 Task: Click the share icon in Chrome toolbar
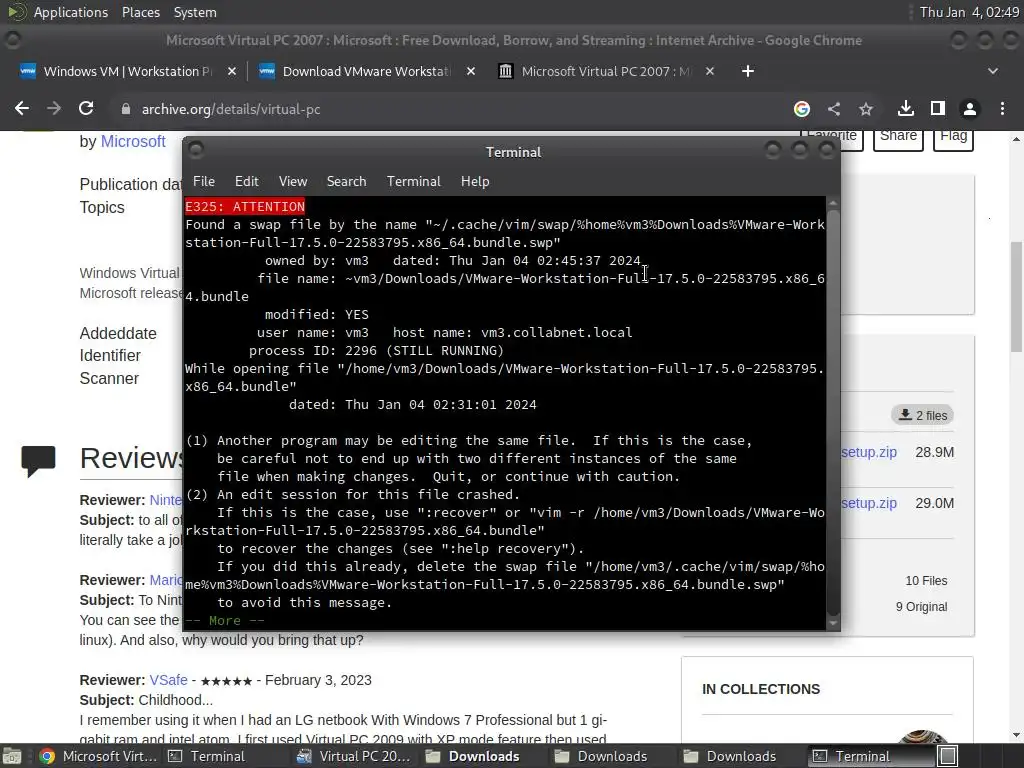point(834,109)
